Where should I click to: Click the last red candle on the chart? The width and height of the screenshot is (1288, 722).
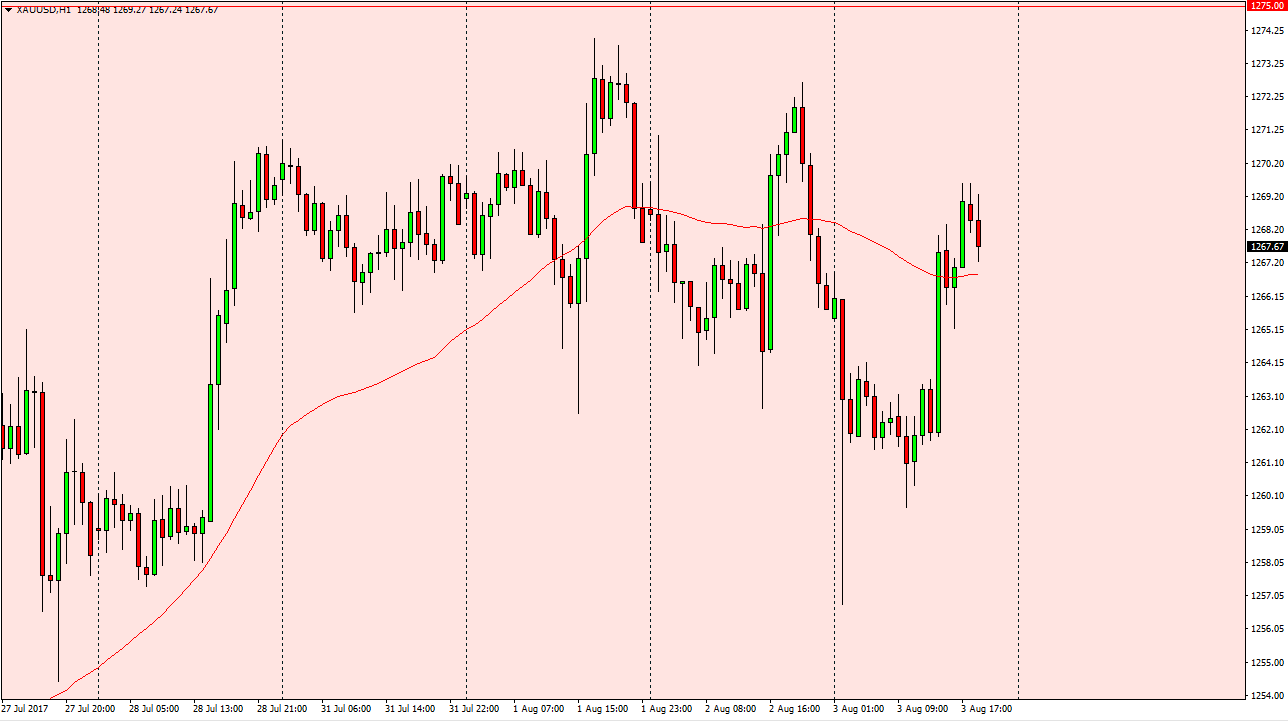point(979,233)
